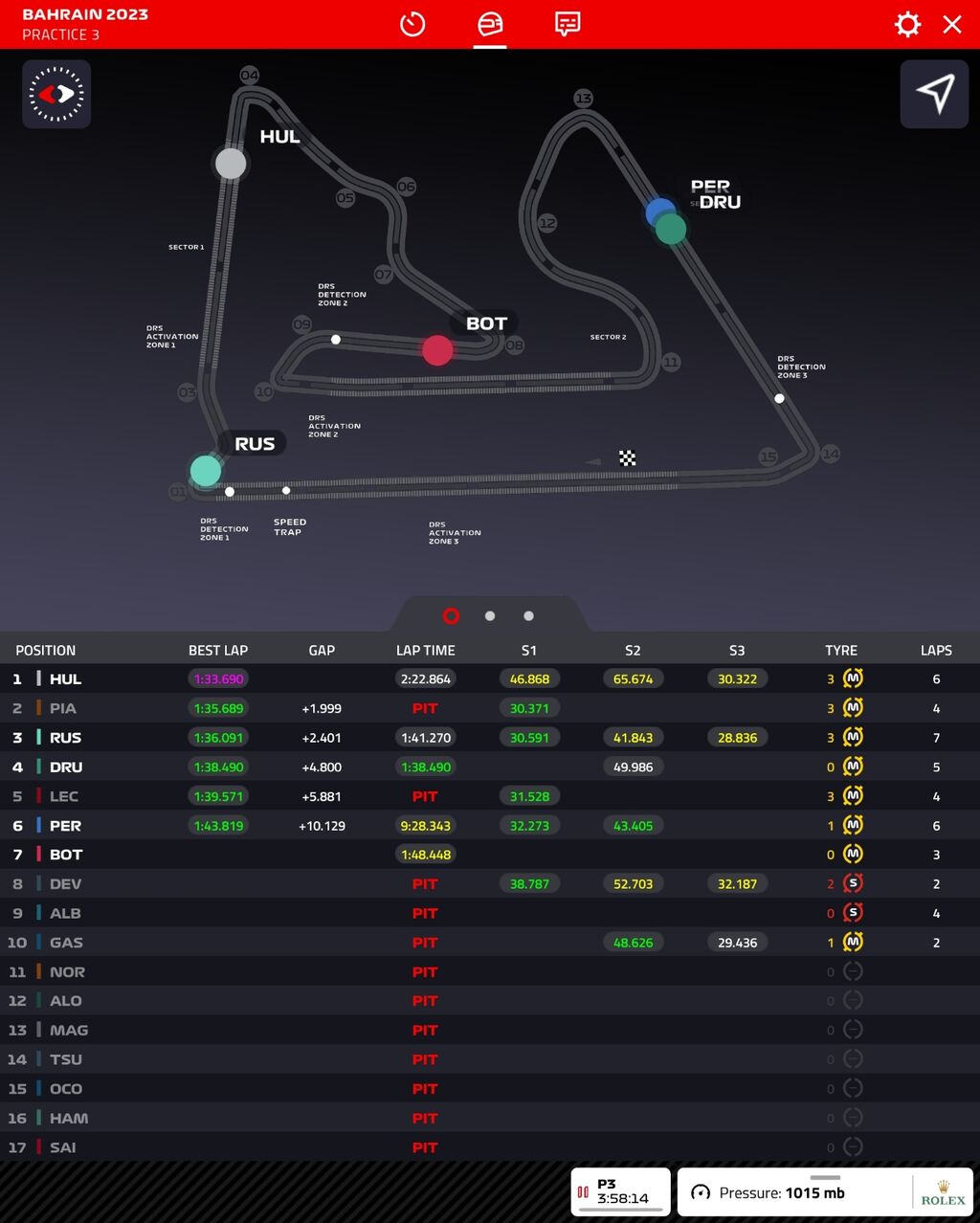Tap SAI's empty tyre icon

pos(853,1146)
